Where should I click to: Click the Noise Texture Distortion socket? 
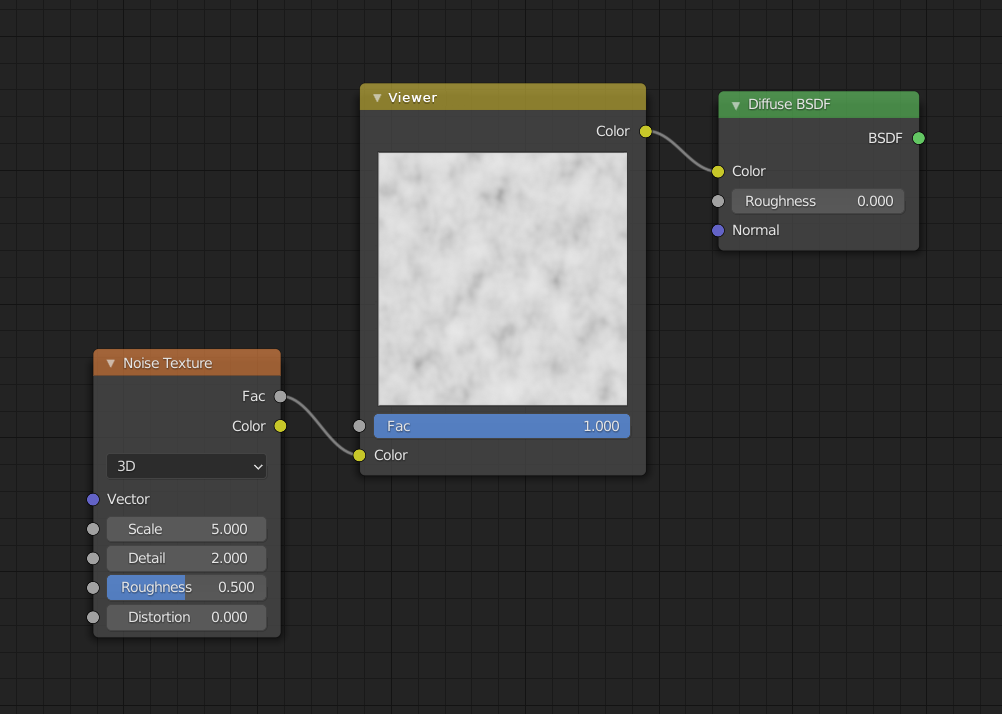pos(93,617)
